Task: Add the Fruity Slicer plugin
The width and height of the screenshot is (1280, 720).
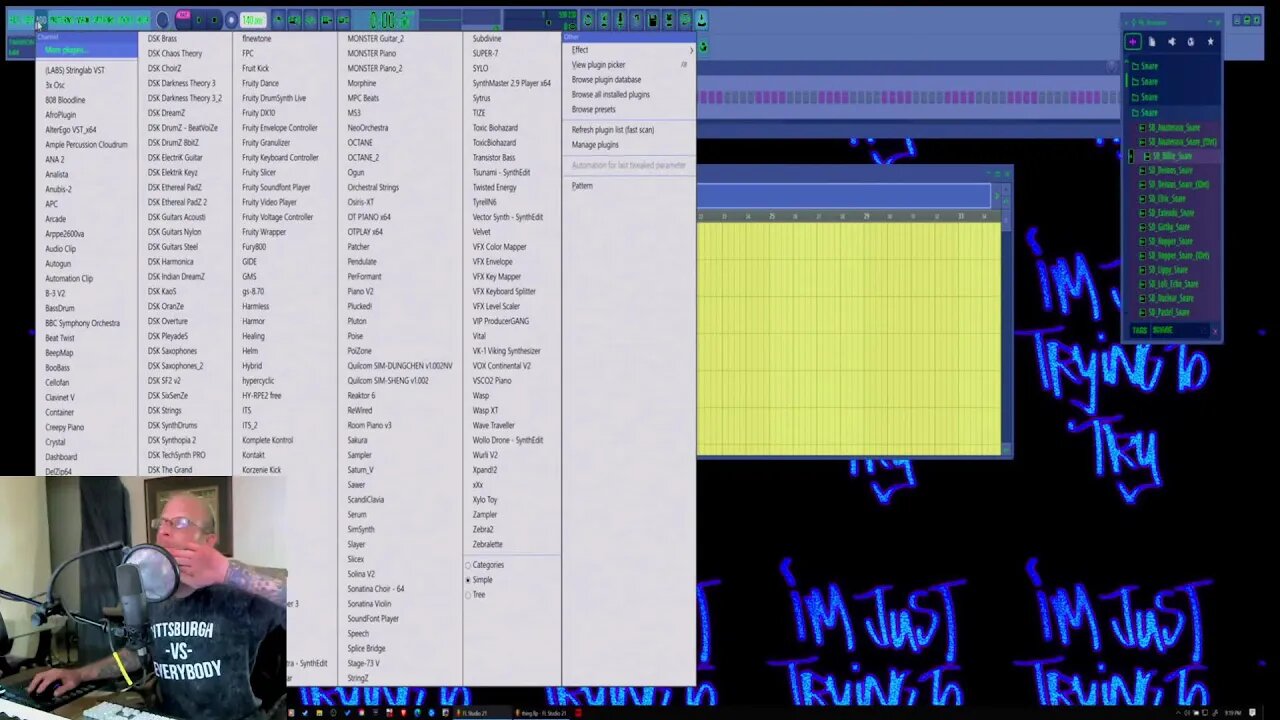Action: coord(259,172)
